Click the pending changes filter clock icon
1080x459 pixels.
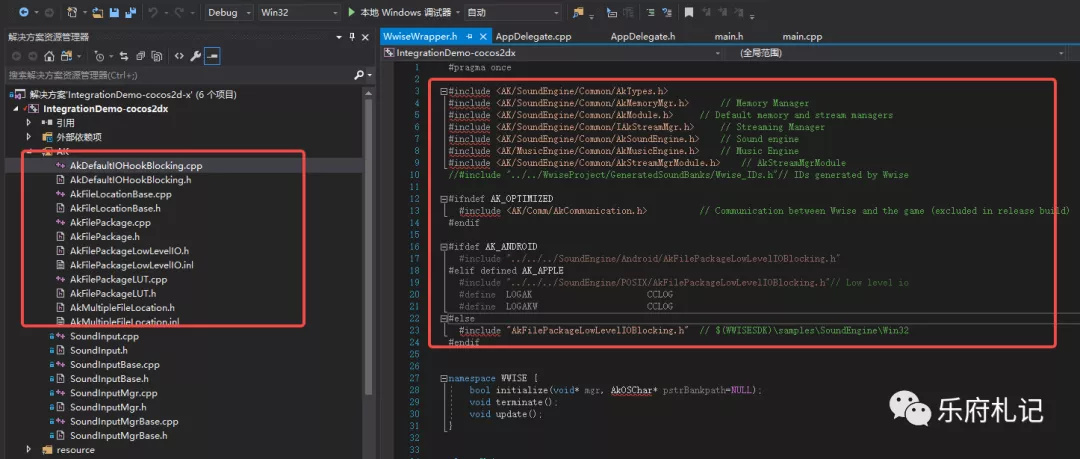[99, 57]
